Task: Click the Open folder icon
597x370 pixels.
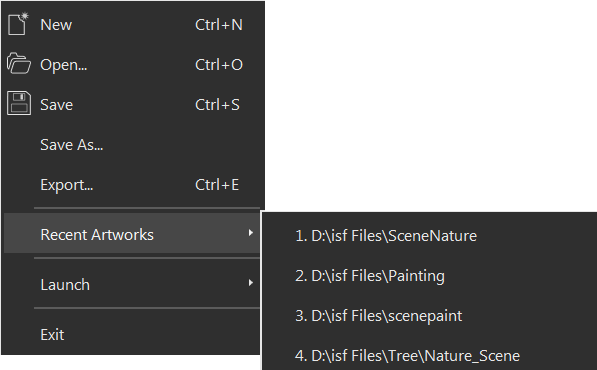Action: [19, 63]
